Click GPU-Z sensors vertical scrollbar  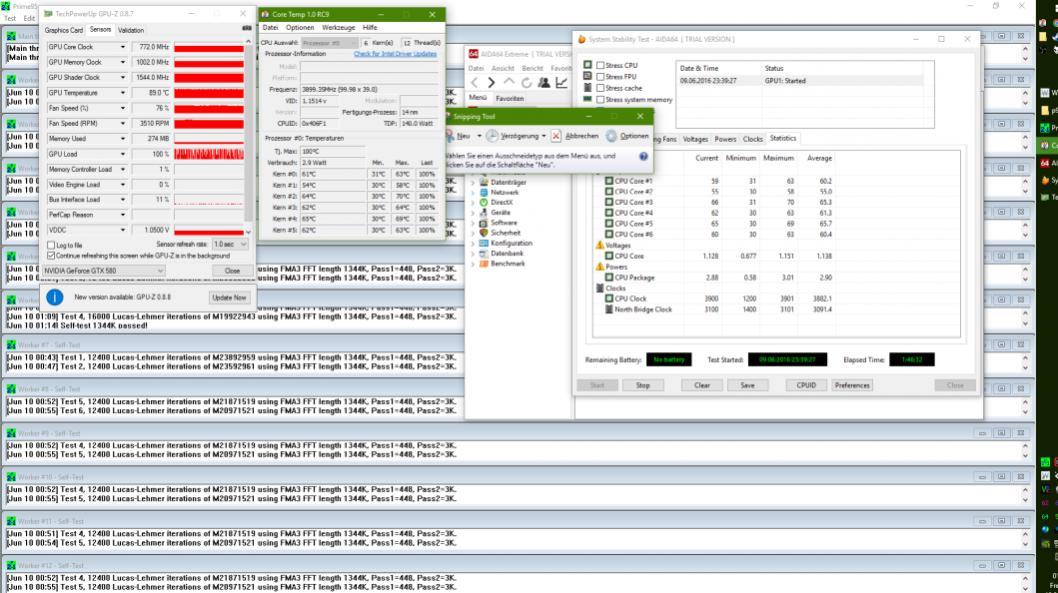tap(248, 135)
